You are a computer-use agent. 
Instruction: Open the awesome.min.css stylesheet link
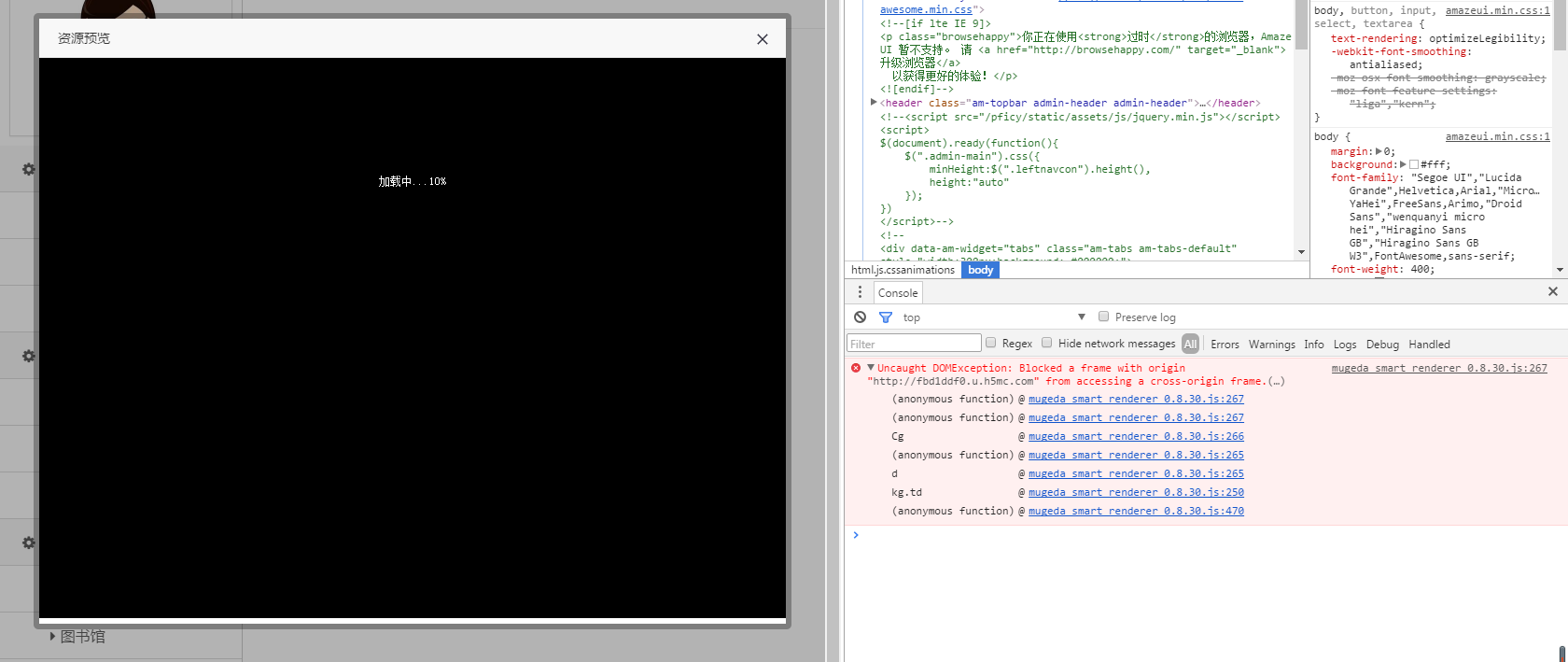(926, 9)
